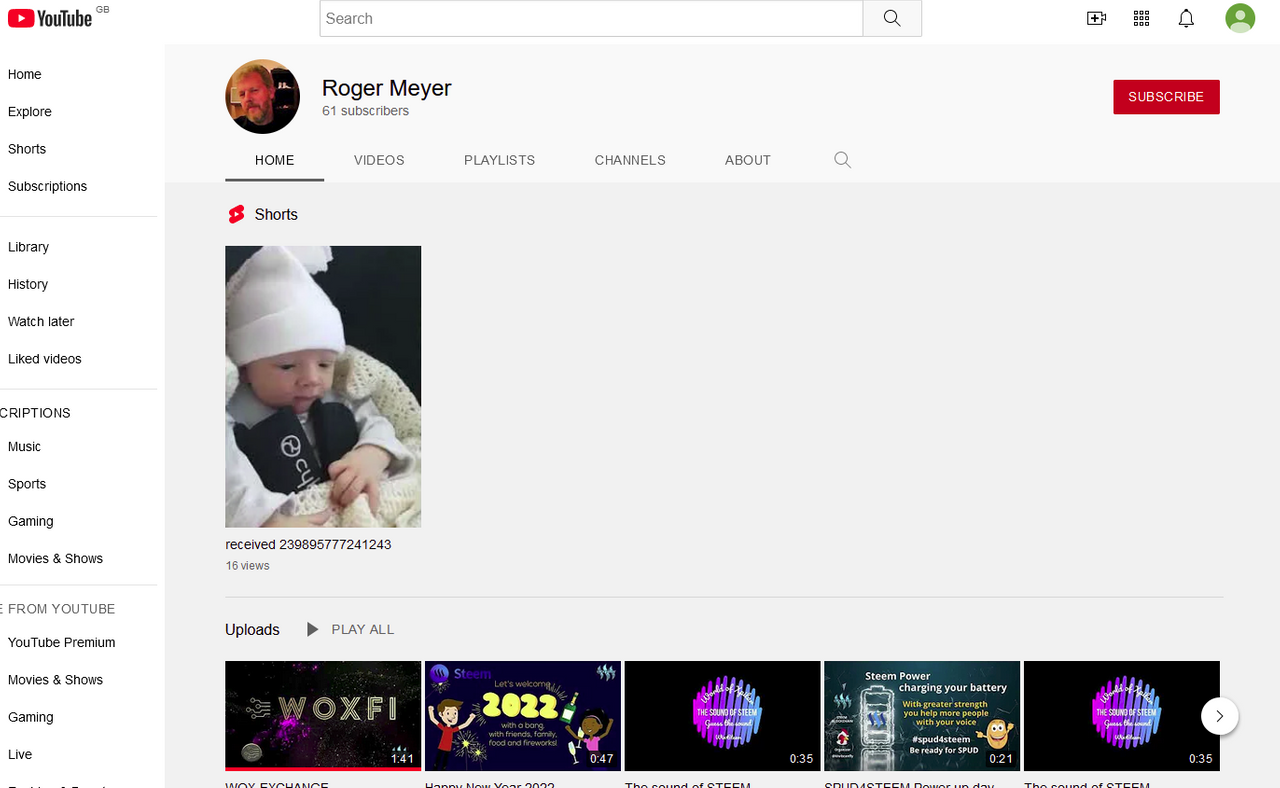Screen dimensions: 1280x788
Task: Switch to the CHANNELS tab
Action: coord(630,160)
